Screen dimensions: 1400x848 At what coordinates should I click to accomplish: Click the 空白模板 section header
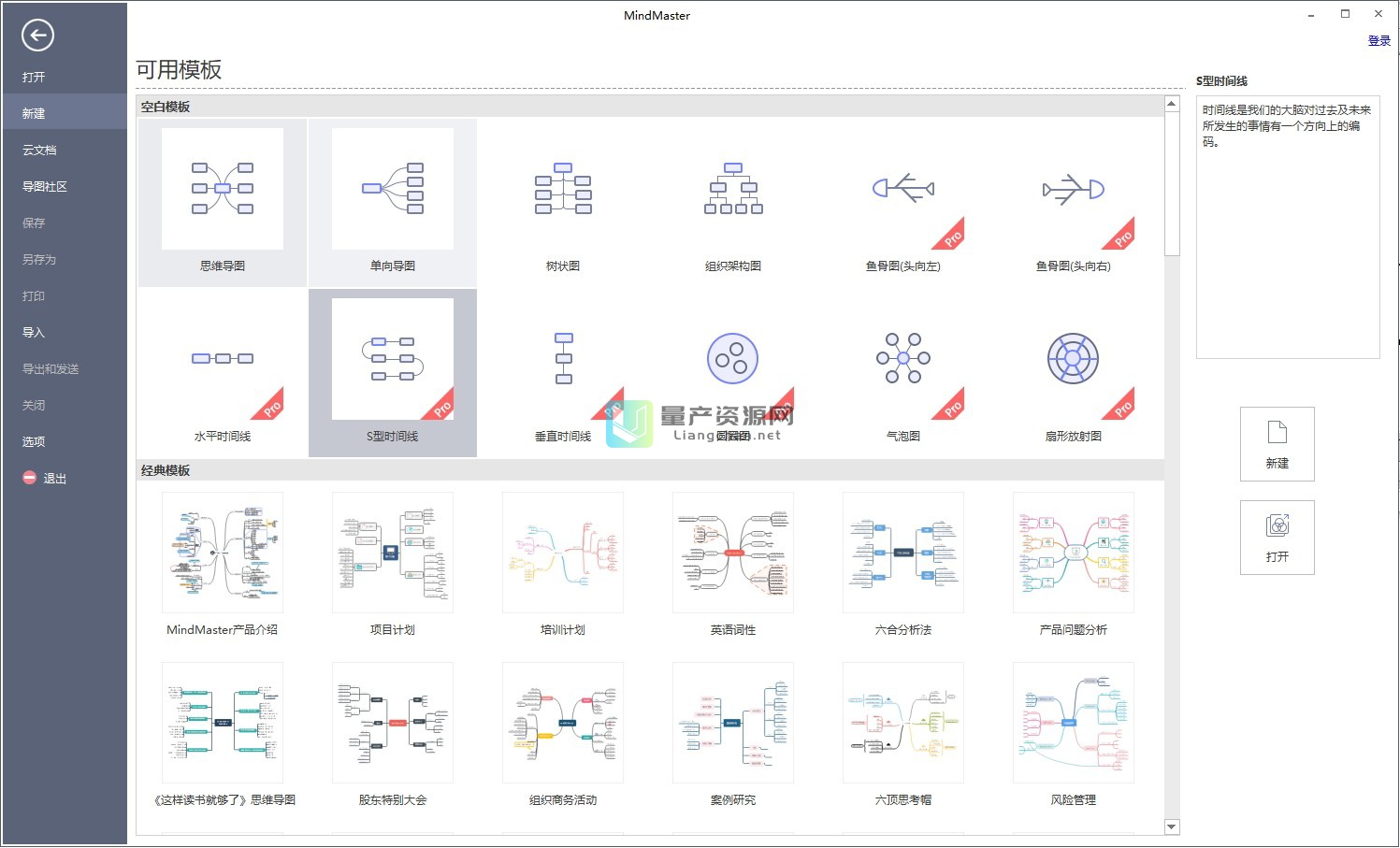[x=650, y=107]
